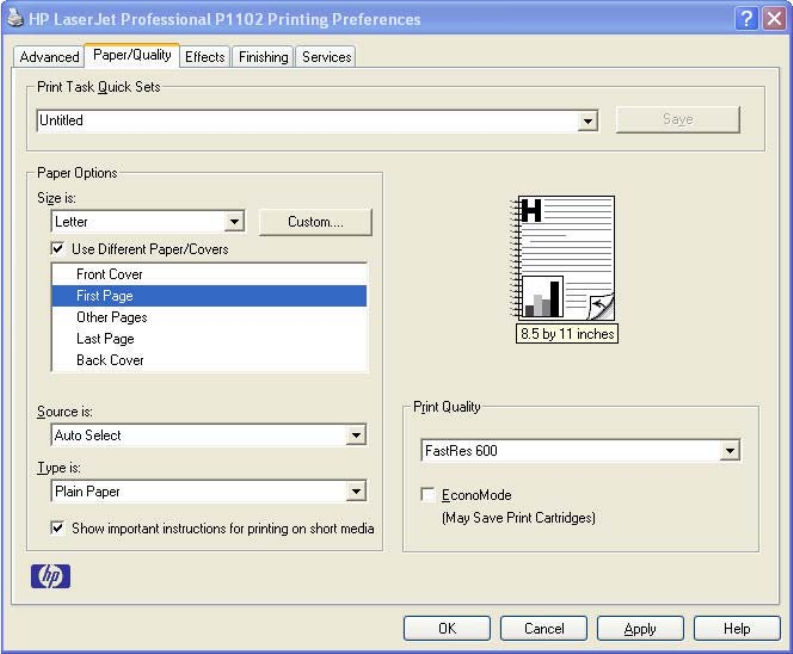Open the Effects tab
The width and height of the screenshot is (793, 654).
205,57
